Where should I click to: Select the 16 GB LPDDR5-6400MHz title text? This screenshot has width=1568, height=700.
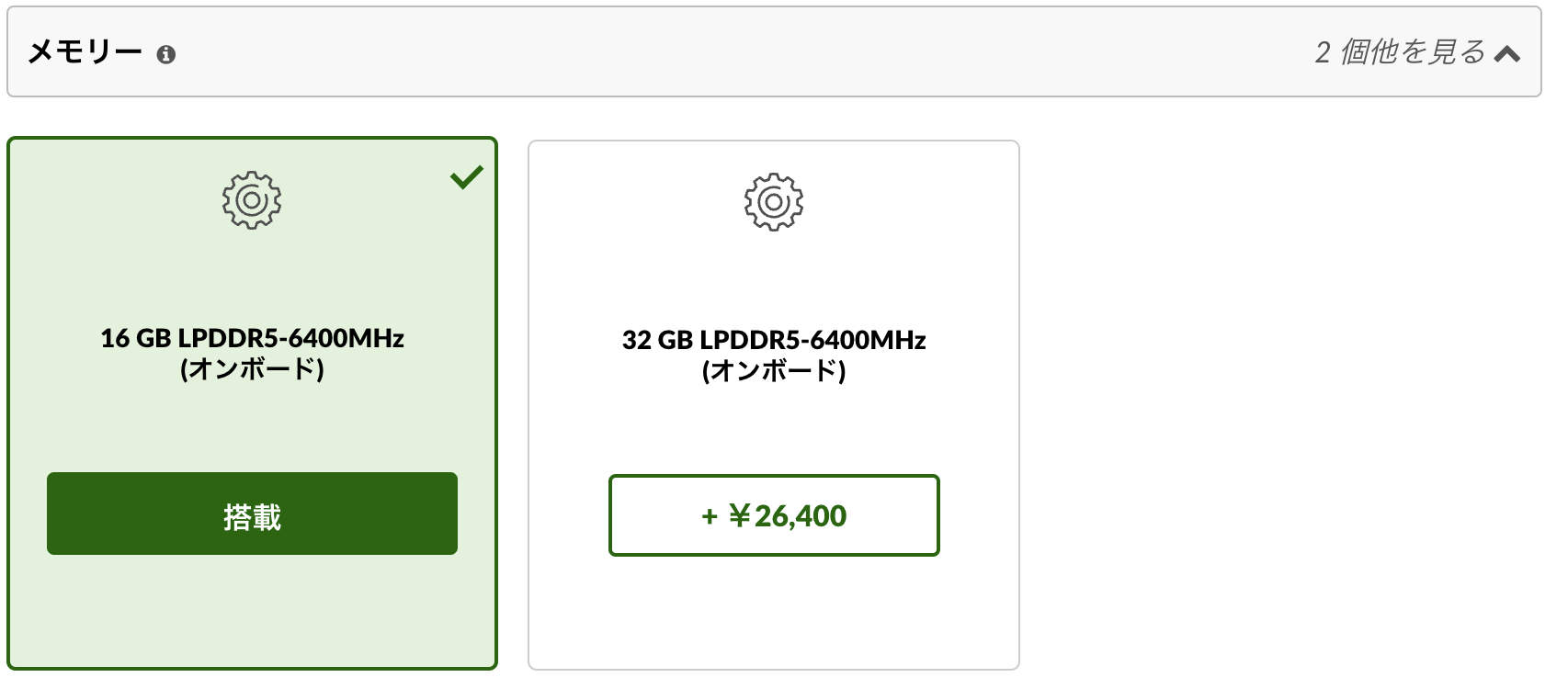(252, 338)
